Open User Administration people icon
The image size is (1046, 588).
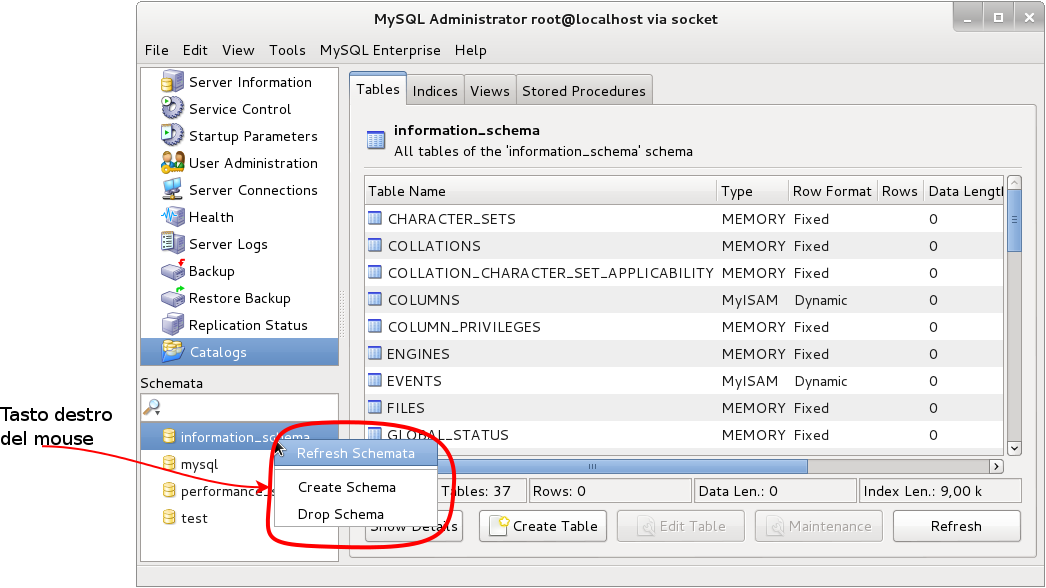coord(172,162)
